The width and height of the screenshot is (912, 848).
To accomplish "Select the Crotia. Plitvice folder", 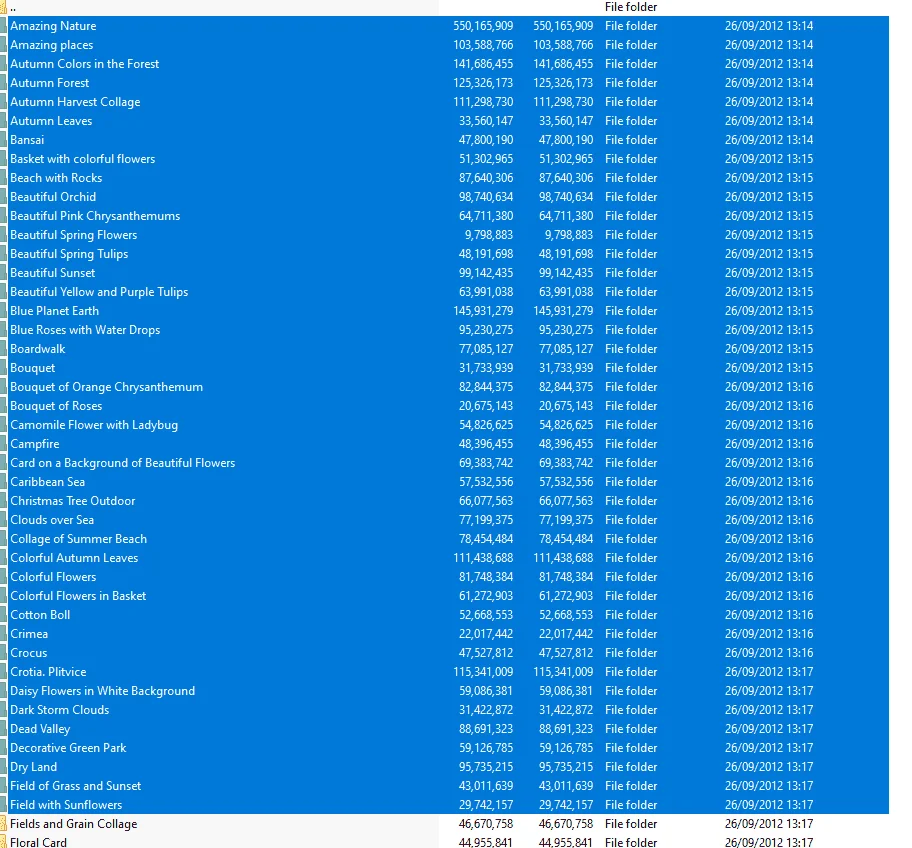I will [48, 672].
